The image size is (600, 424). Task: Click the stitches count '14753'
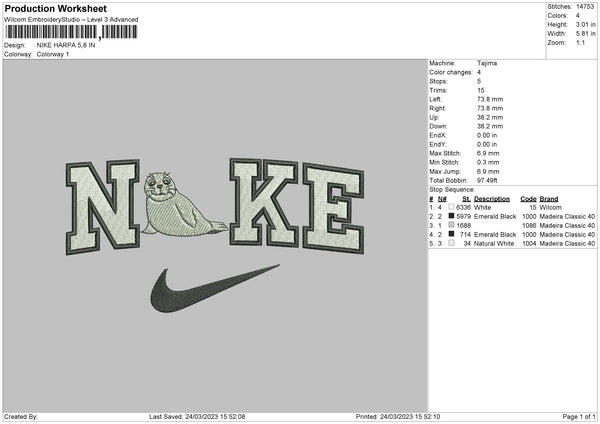pos(585,7)
